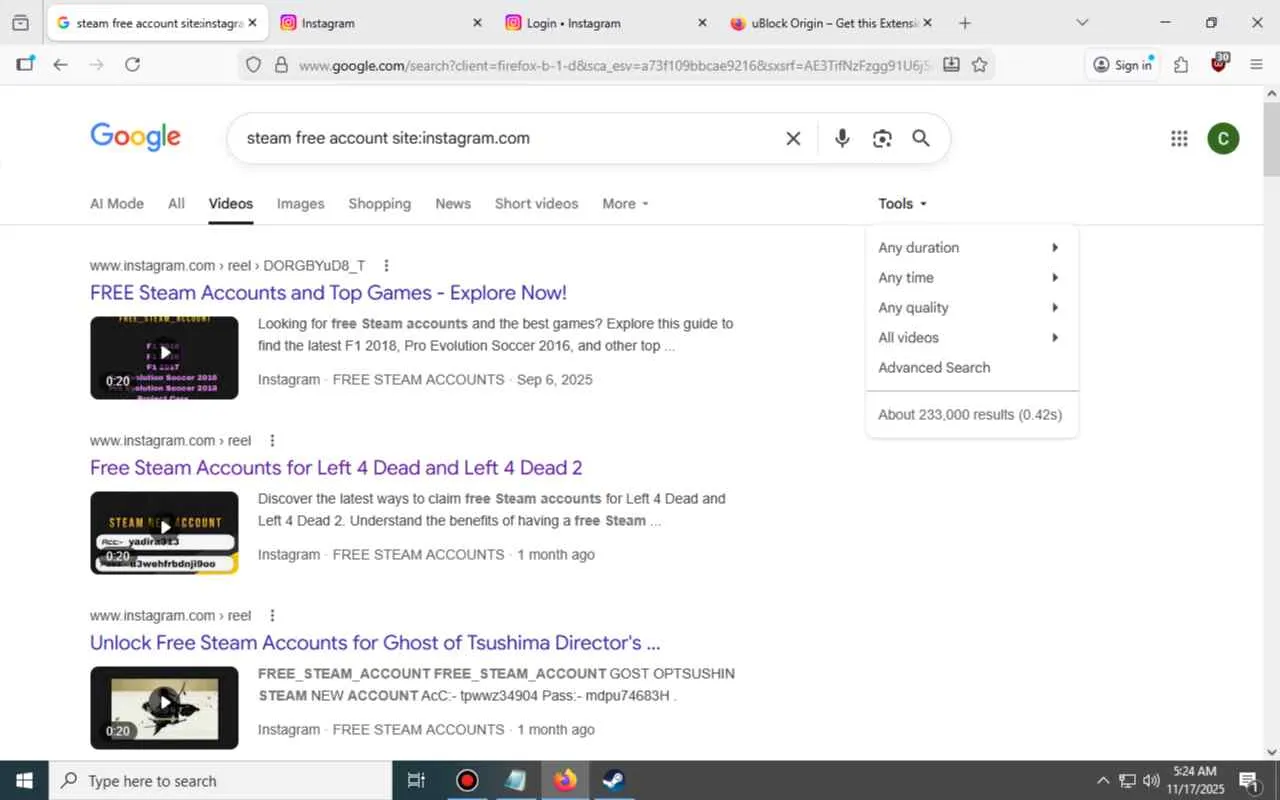The width and height of the screenshot is (1280, 800).
Task: Show hidden system tray icons
Action: 1103,781
